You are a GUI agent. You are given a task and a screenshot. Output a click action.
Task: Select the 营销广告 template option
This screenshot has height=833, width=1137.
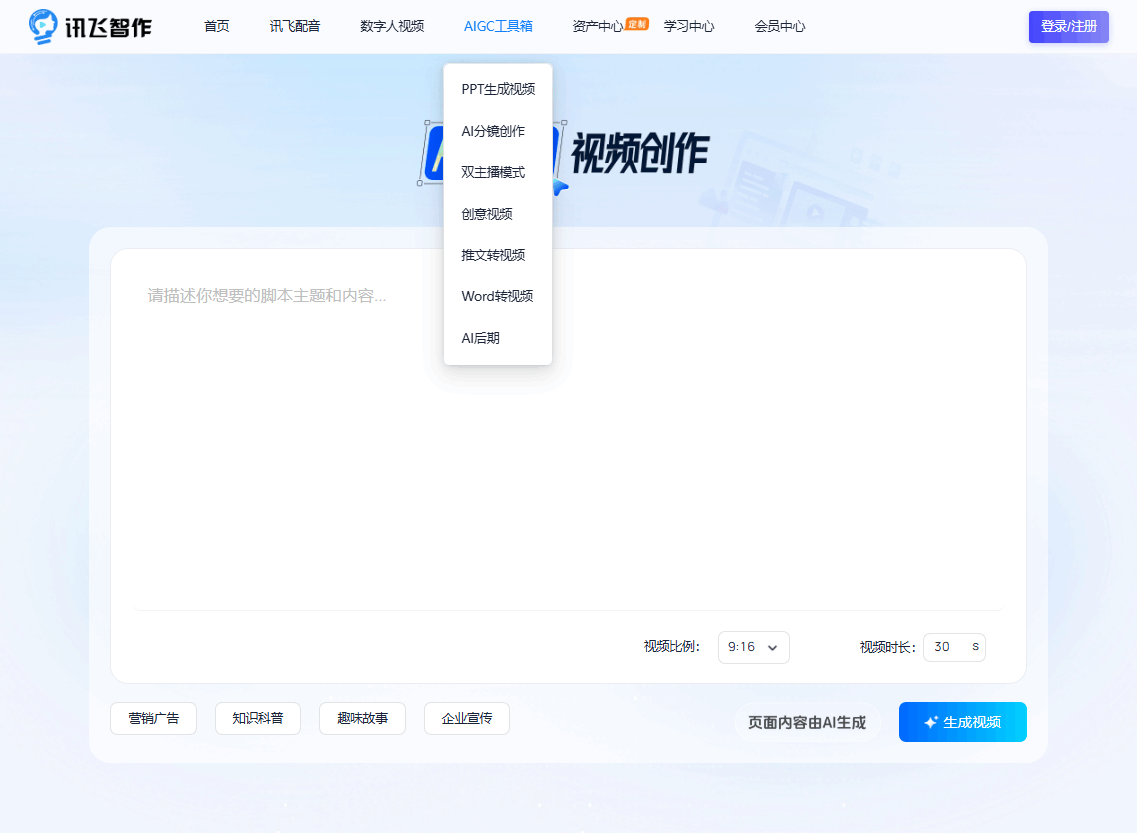pos(153,718)
